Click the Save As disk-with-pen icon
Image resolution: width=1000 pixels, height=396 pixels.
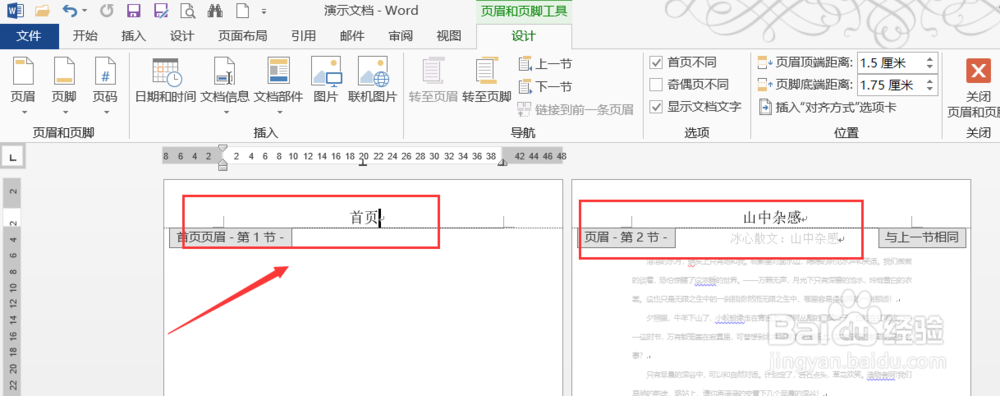161,10
